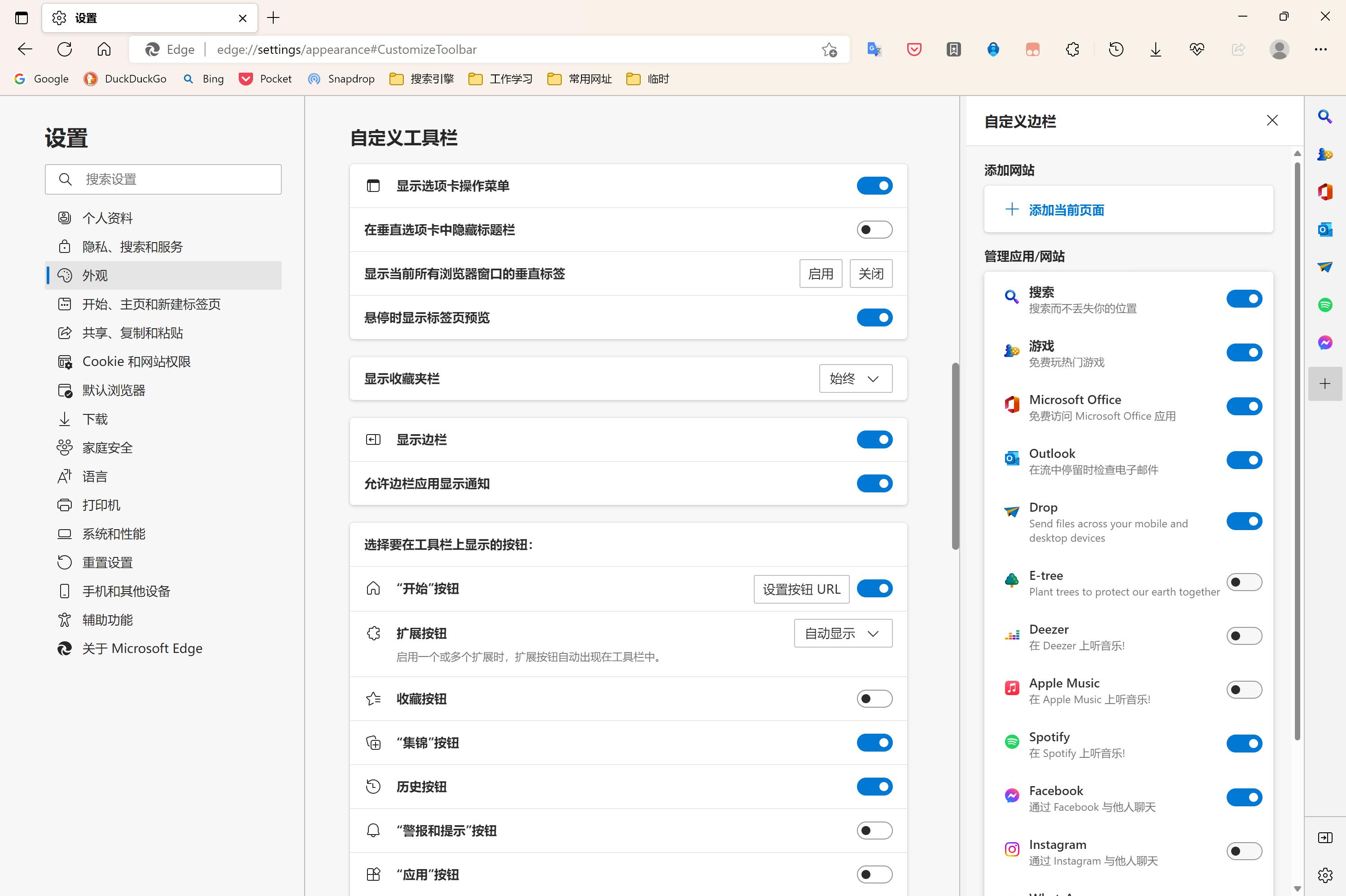The height and width of the screenshot is (896, 1346).
Task: Open the 搜索引擎 bookmarks folder
Action: pos(422,79)
